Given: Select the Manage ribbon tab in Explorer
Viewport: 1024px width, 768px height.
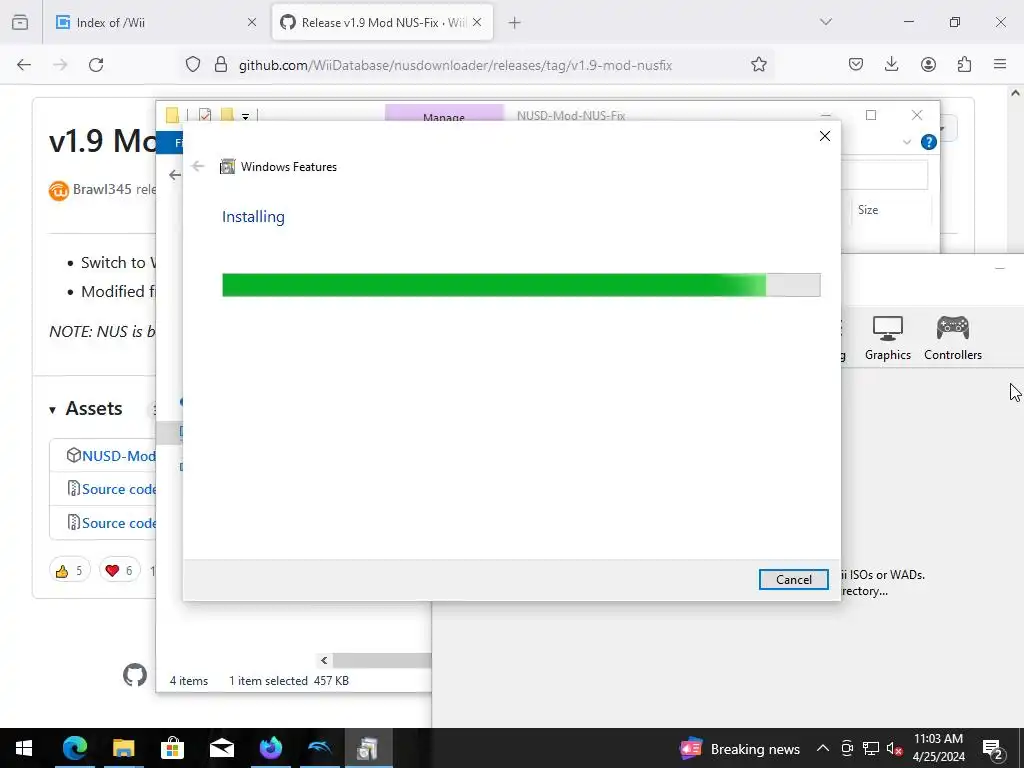Looking at the screenshot, I should pos(444,114).
